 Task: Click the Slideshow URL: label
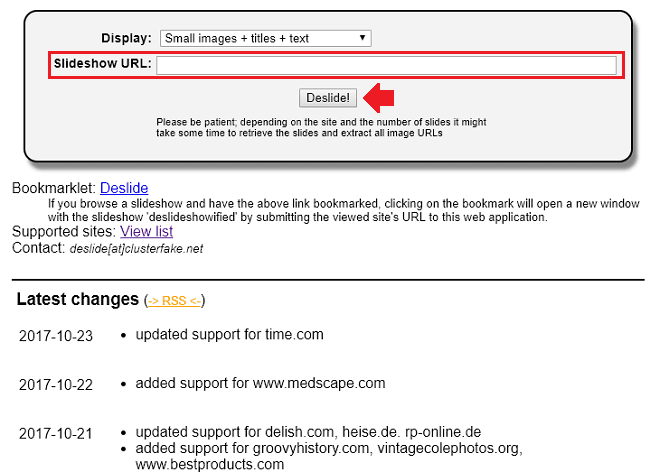[x=102, y=65]
